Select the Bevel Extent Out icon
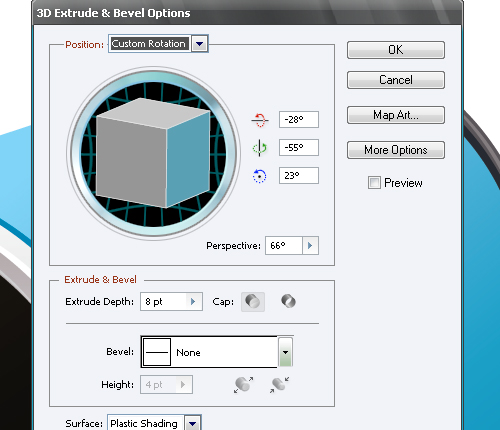The image size is (500, 430). (244, 385)
